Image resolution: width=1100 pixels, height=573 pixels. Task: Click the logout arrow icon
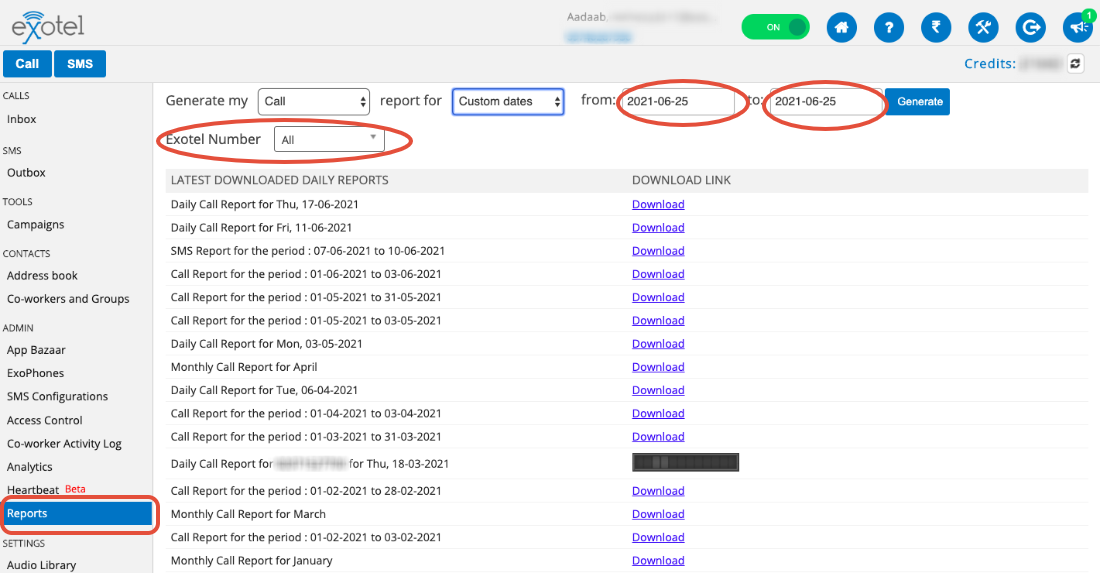[x=1031, y=27]
